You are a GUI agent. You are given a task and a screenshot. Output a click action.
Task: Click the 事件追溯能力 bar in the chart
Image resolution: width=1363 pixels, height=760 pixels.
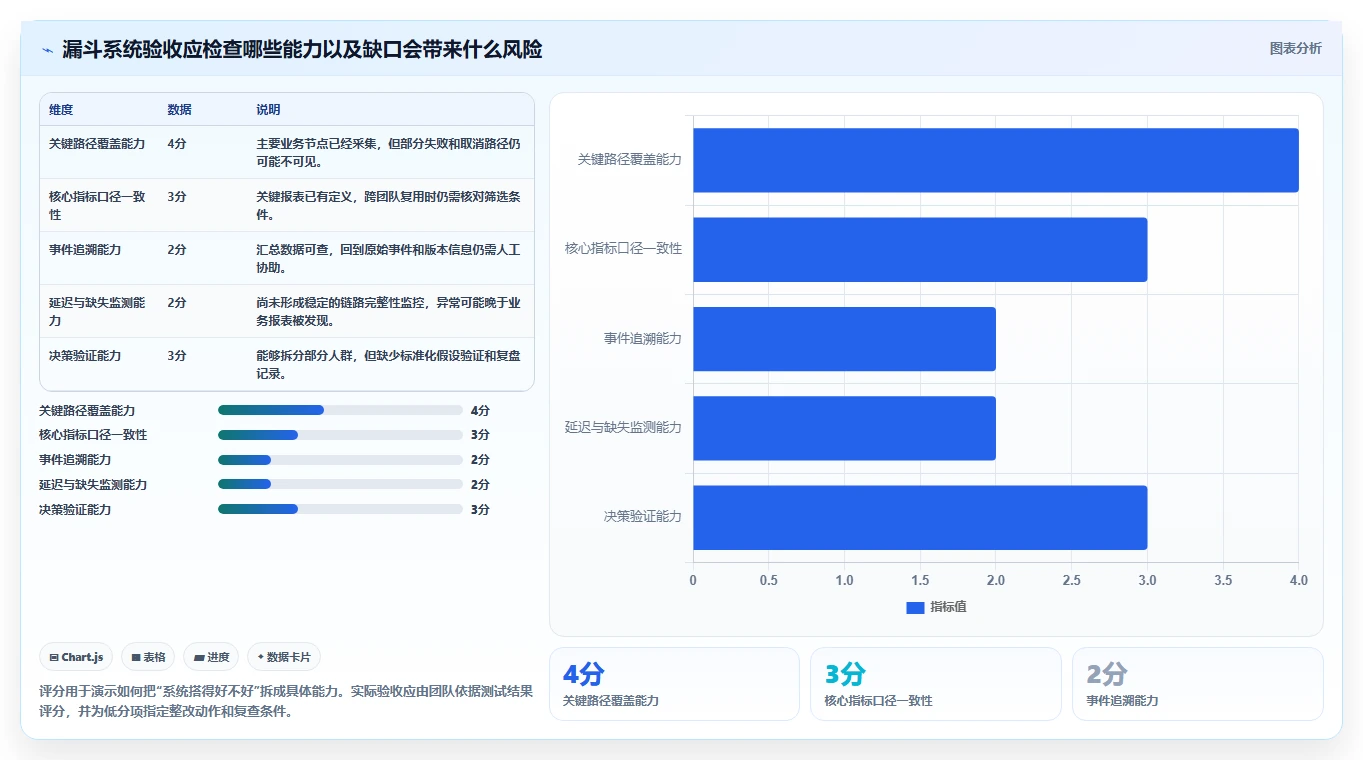844,339
